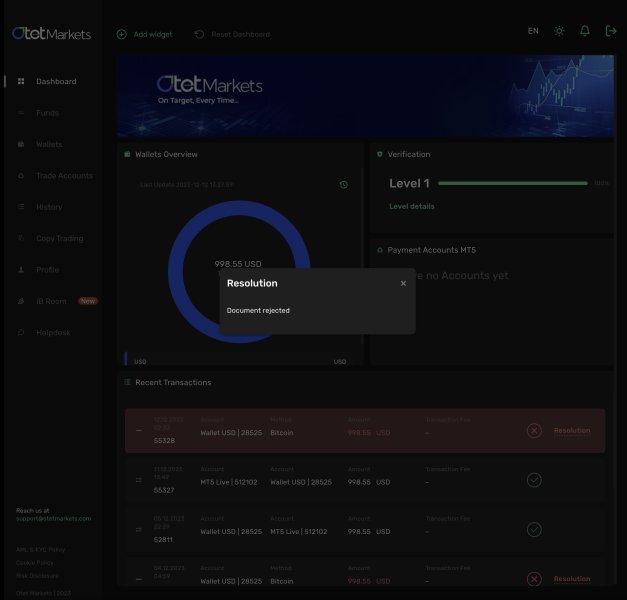Click Resolution link for transaction 55328

click(x=572, y=430)
